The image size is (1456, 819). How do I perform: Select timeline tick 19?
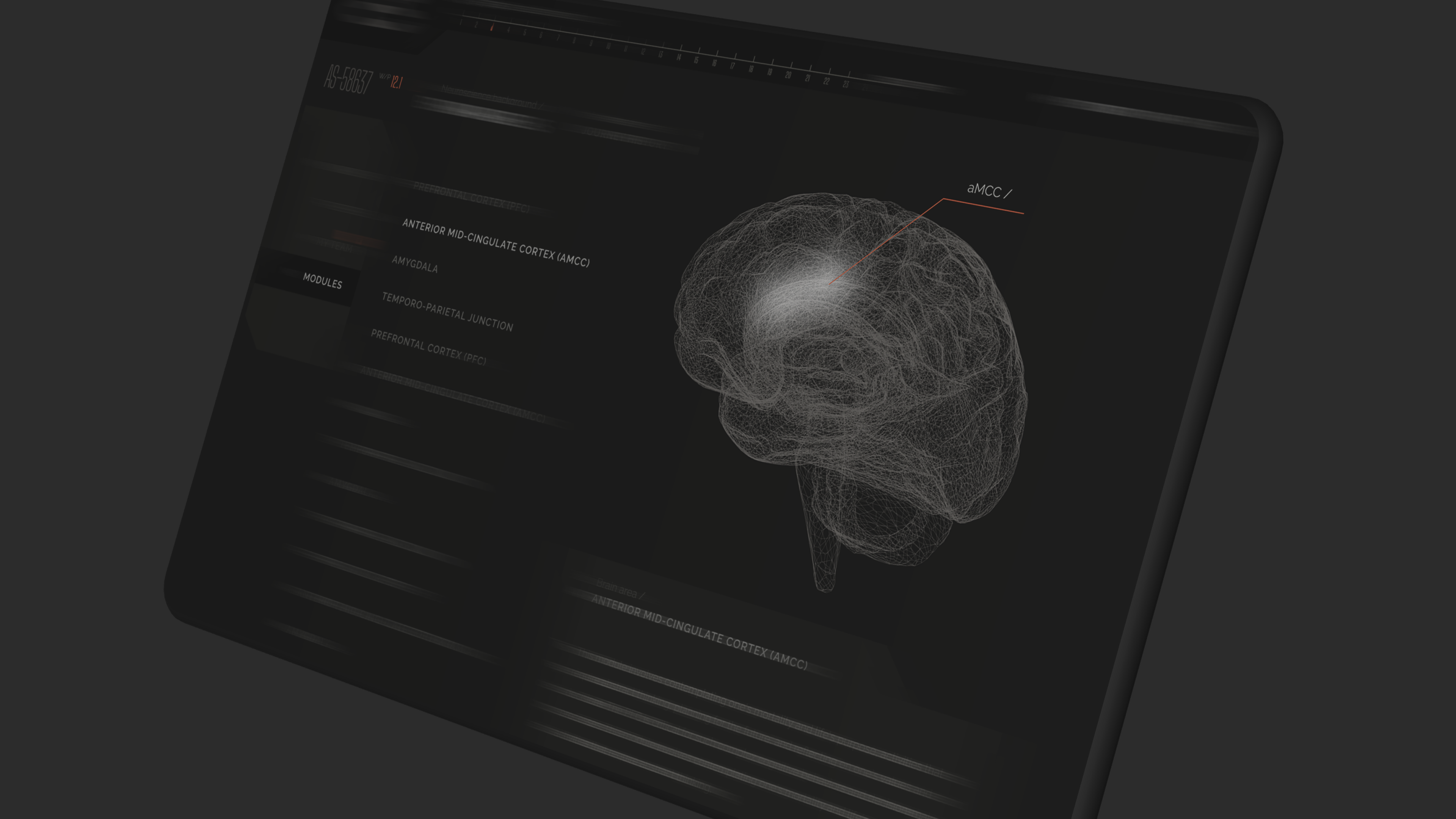[x=769, y=72]
